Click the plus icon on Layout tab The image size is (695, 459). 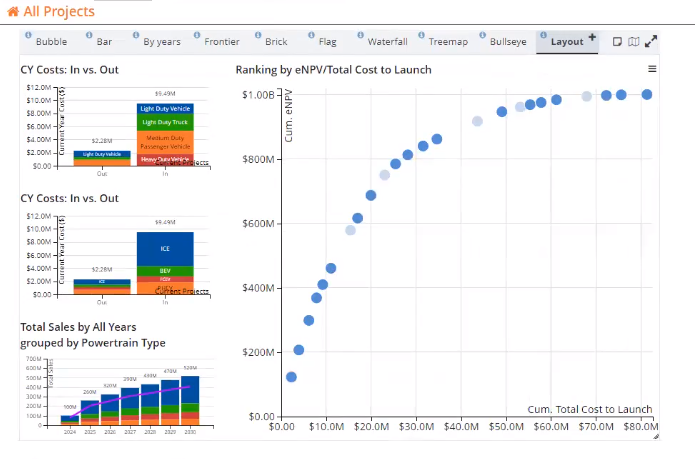[x=592, y=37]
